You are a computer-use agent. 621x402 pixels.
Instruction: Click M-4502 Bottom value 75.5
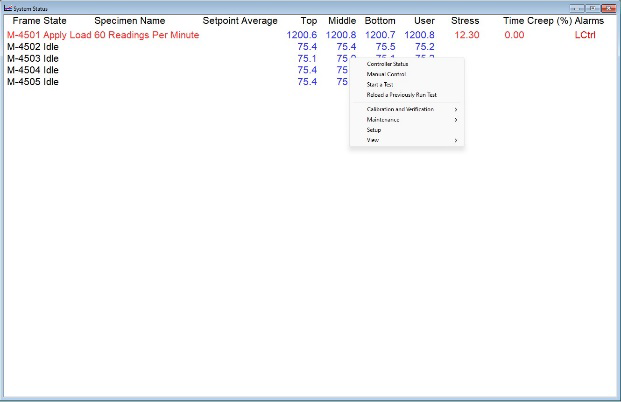[x=386, y=47]
